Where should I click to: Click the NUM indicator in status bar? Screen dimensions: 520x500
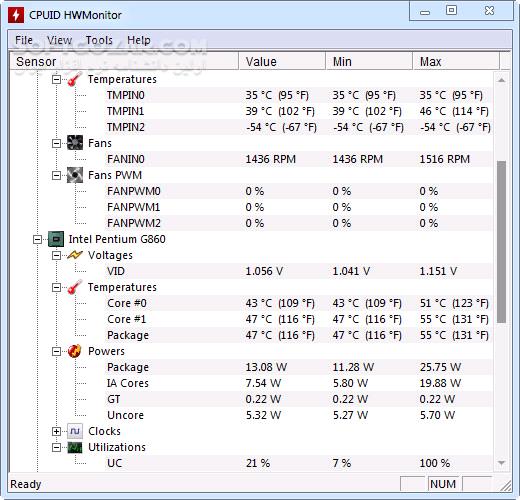[443, 484]
